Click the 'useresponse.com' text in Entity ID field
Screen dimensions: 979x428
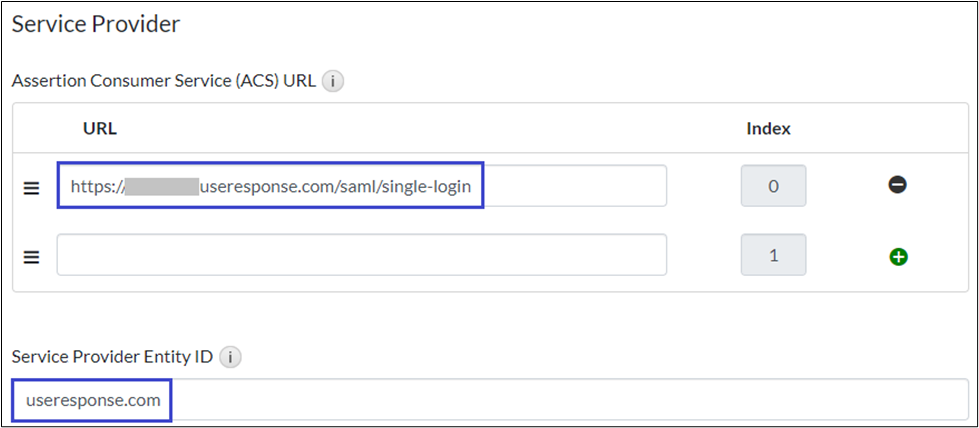point(93,401)
